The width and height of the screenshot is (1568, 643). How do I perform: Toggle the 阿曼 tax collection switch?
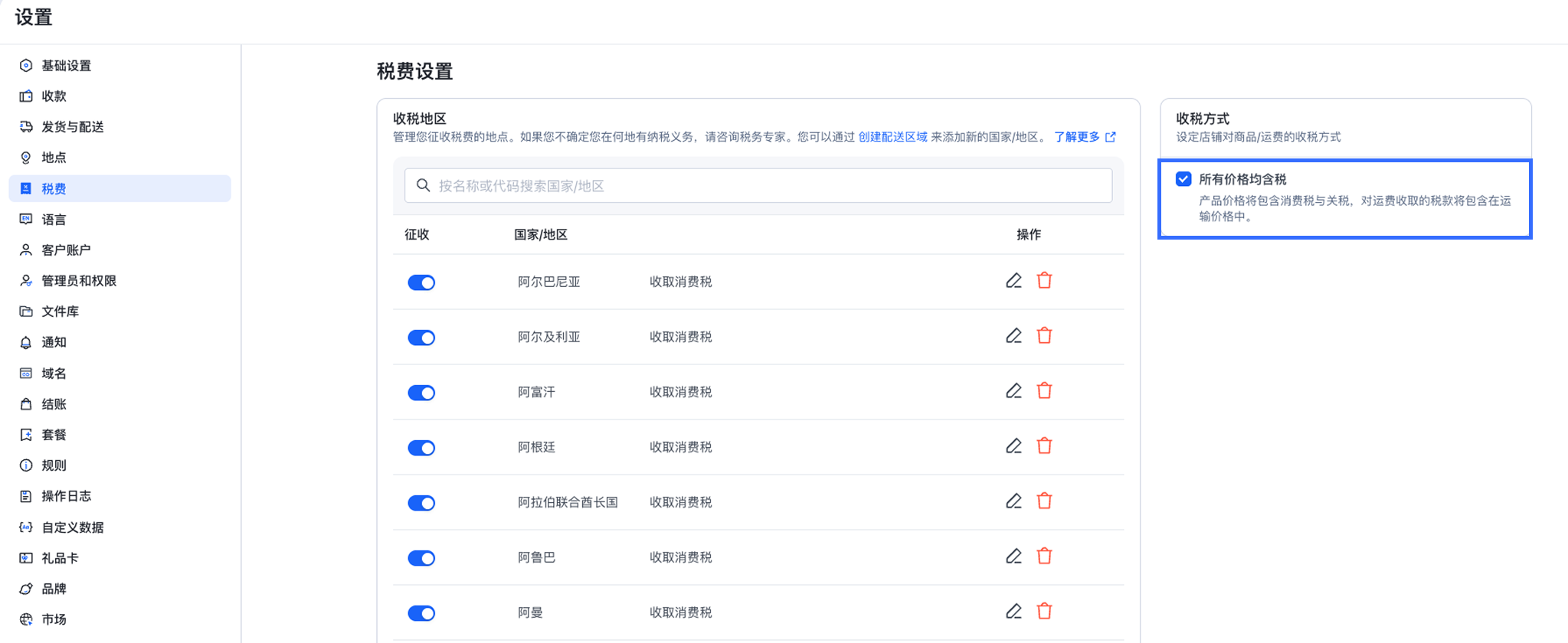pos(421,613)
